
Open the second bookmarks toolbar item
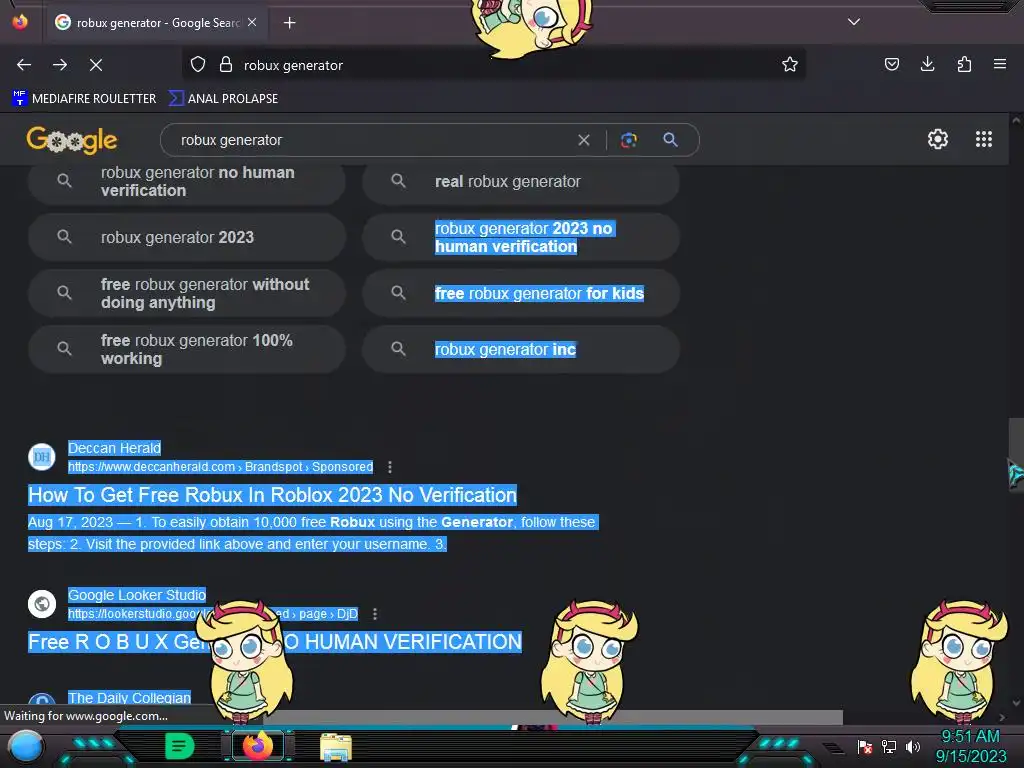223,99
